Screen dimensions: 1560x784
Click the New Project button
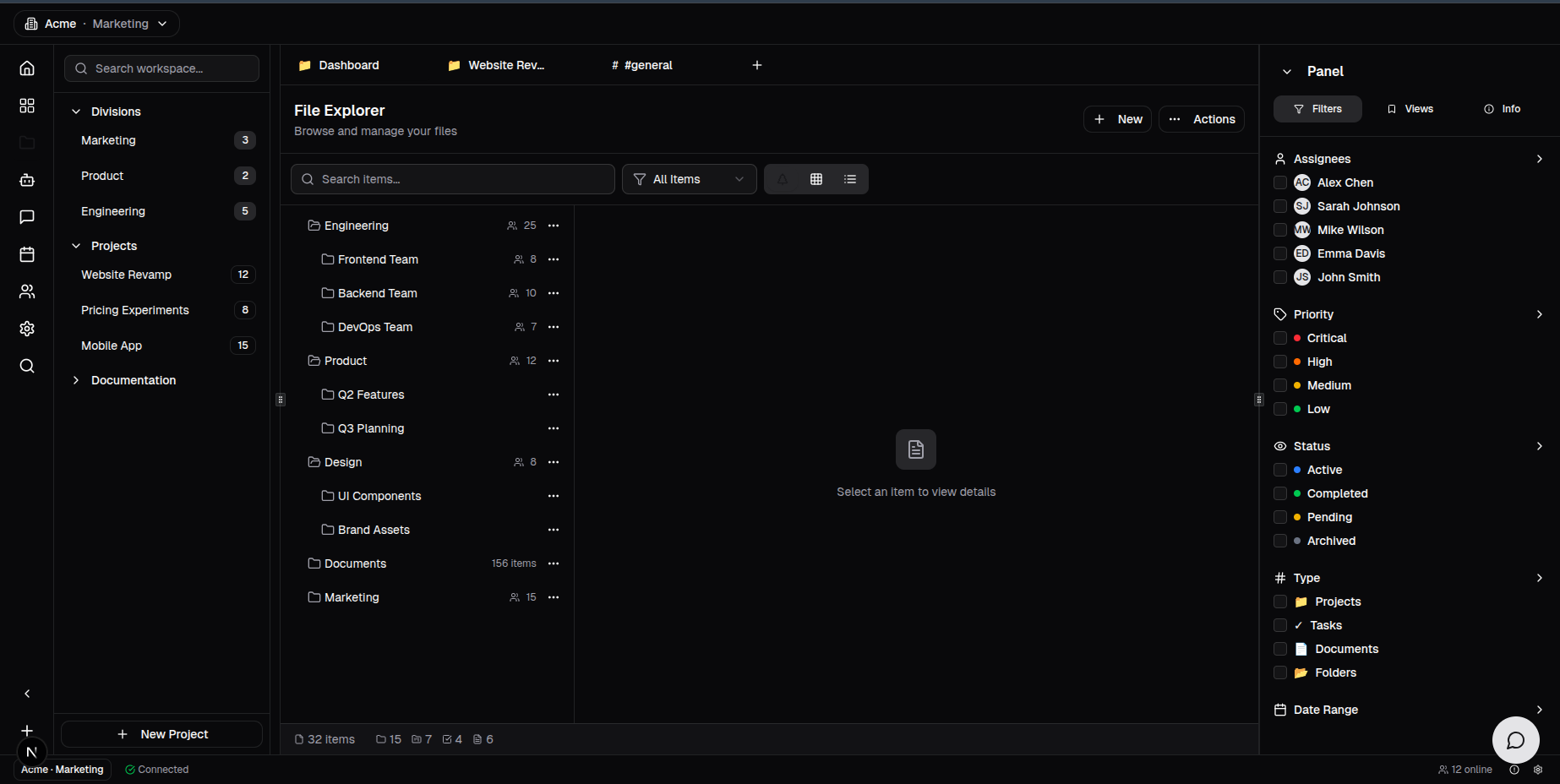coord(162,734)
